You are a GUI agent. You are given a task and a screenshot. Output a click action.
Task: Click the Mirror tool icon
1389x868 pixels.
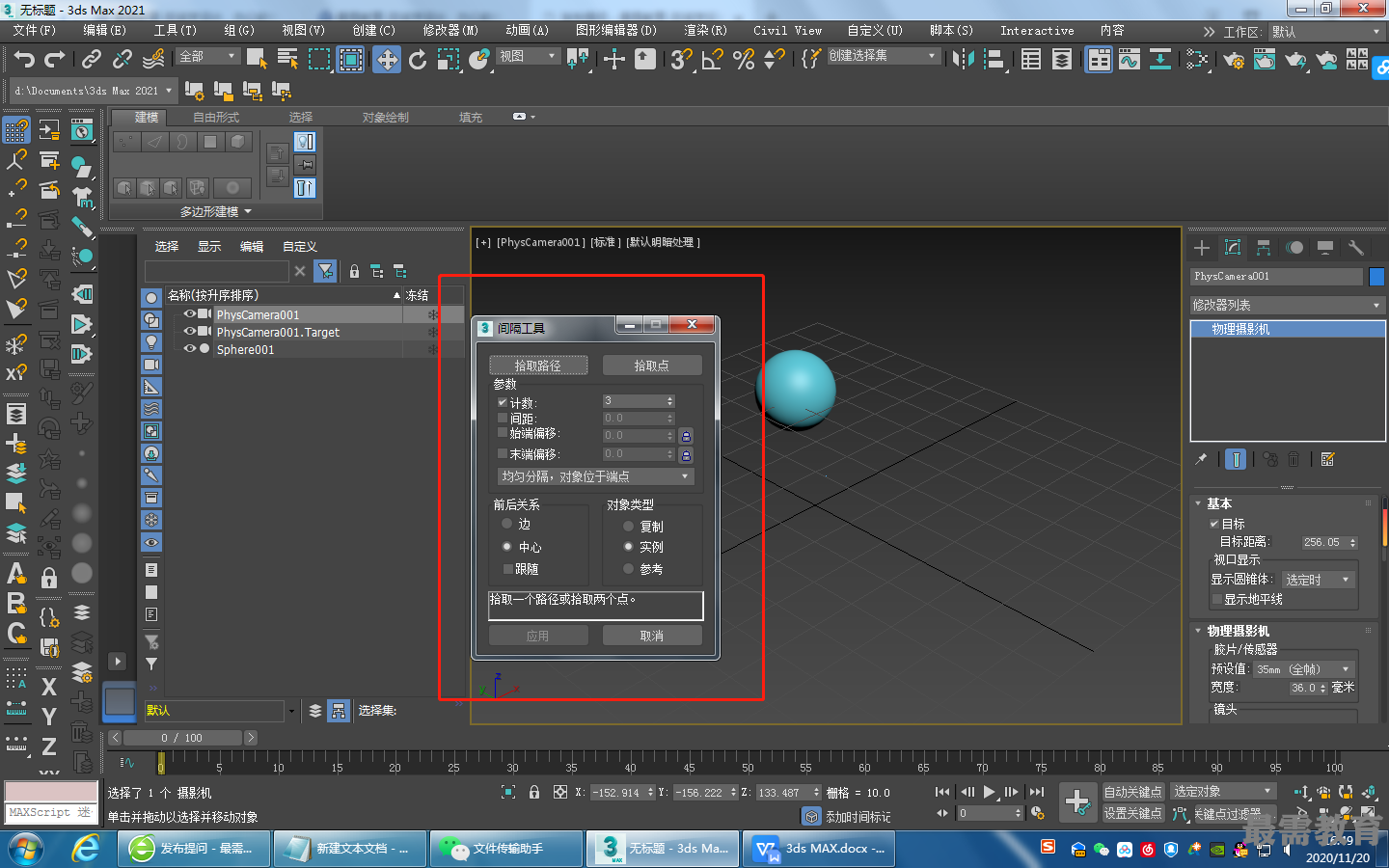click(x=963, y=60)
